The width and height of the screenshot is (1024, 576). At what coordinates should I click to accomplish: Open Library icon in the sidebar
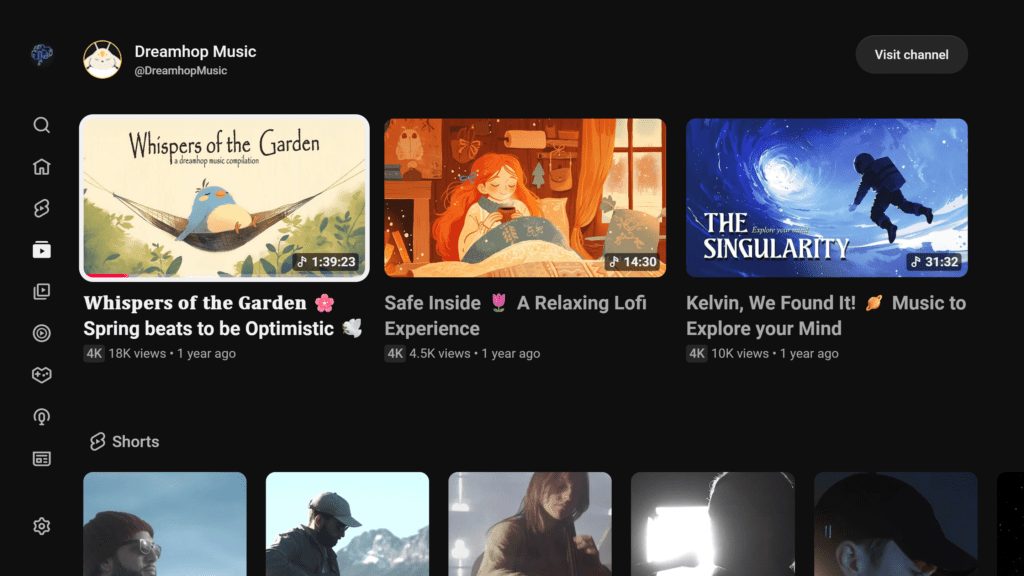[x=42, y=291]
